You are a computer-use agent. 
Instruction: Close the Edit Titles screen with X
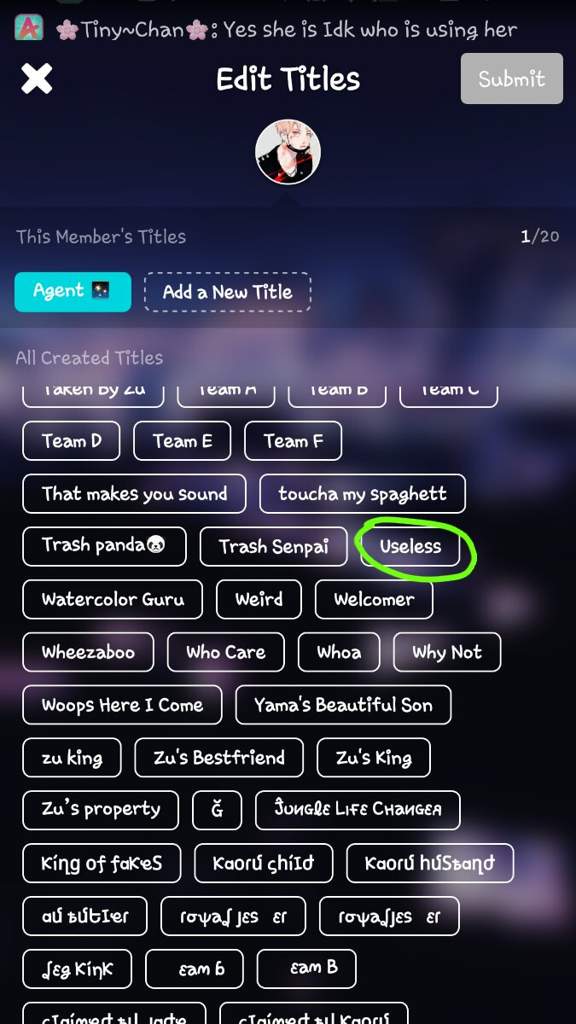(x=37, y=79)
